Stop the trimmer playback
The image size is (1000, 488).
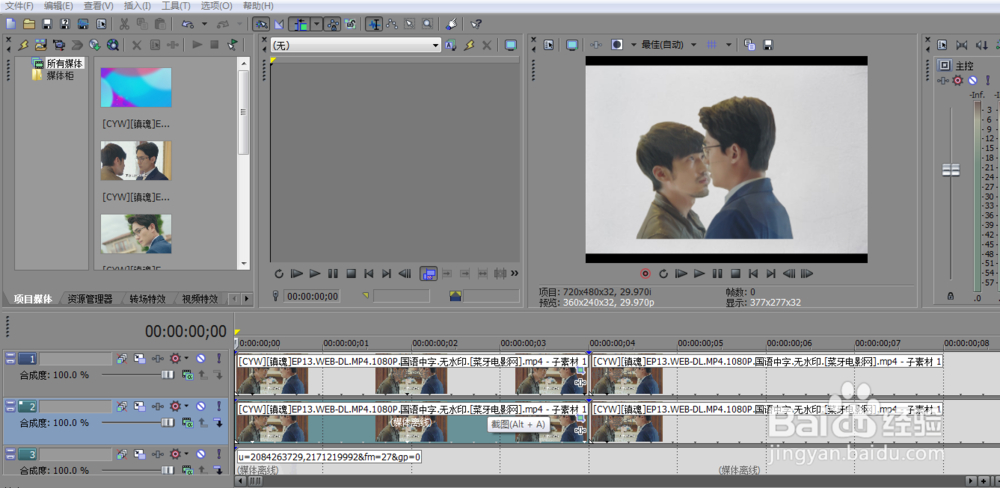(350, 274)
